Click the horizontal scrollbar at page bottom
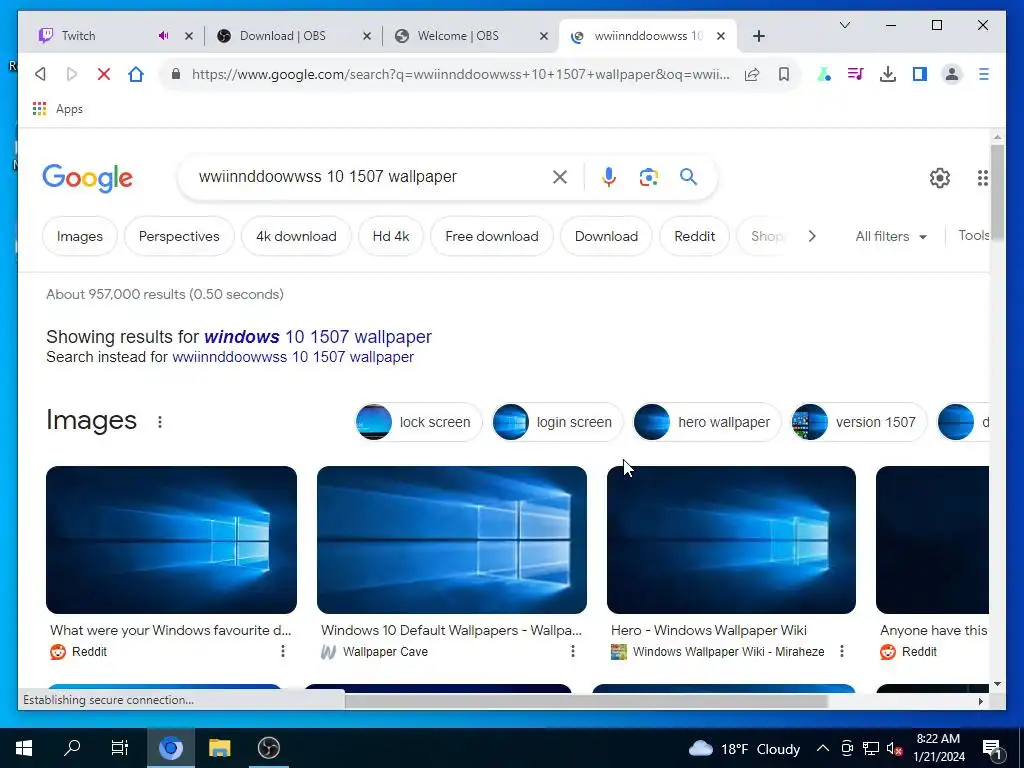 click(x=586, y=701)
